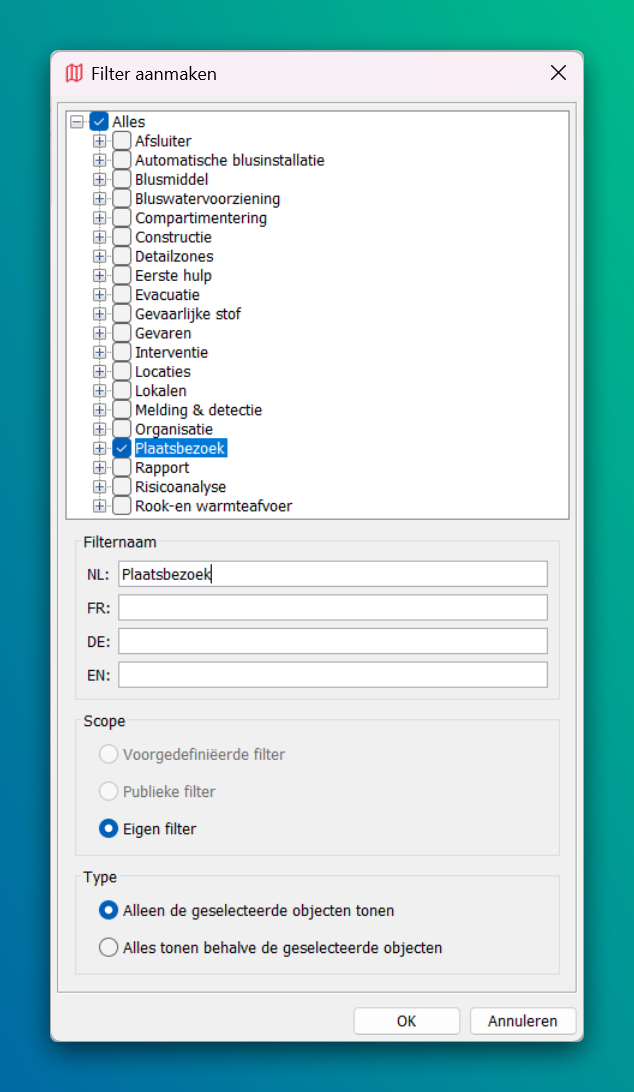Select the Eigen filter radio option
Screen dimensions: 634x1092
(108, 829)
